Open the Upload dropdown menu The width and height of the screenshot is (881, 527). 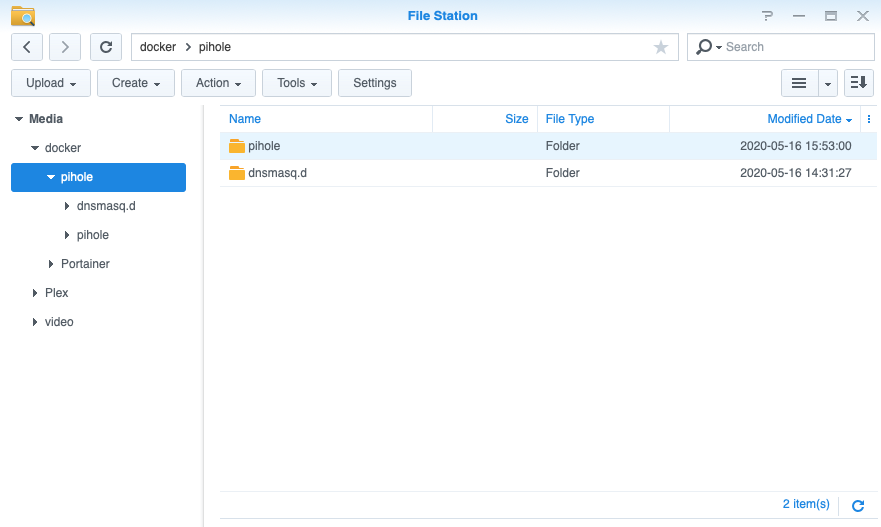click(51, 83)
